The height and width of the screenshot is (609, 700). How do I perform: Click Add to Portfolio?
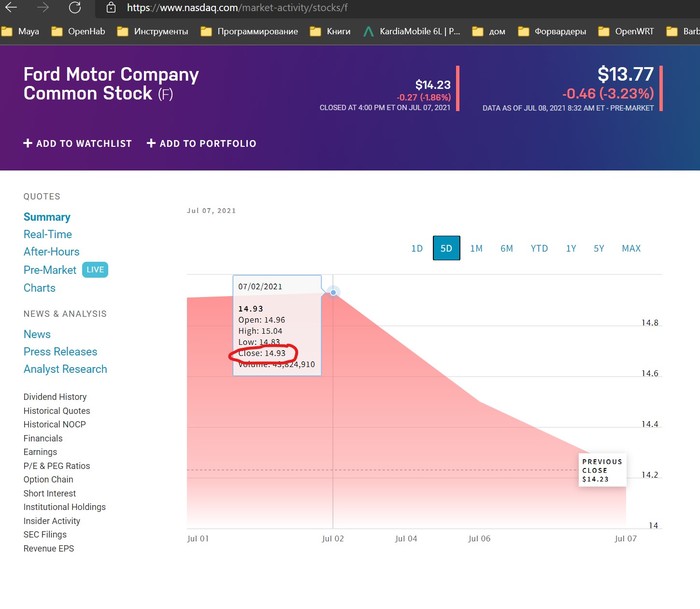point(201,144)
